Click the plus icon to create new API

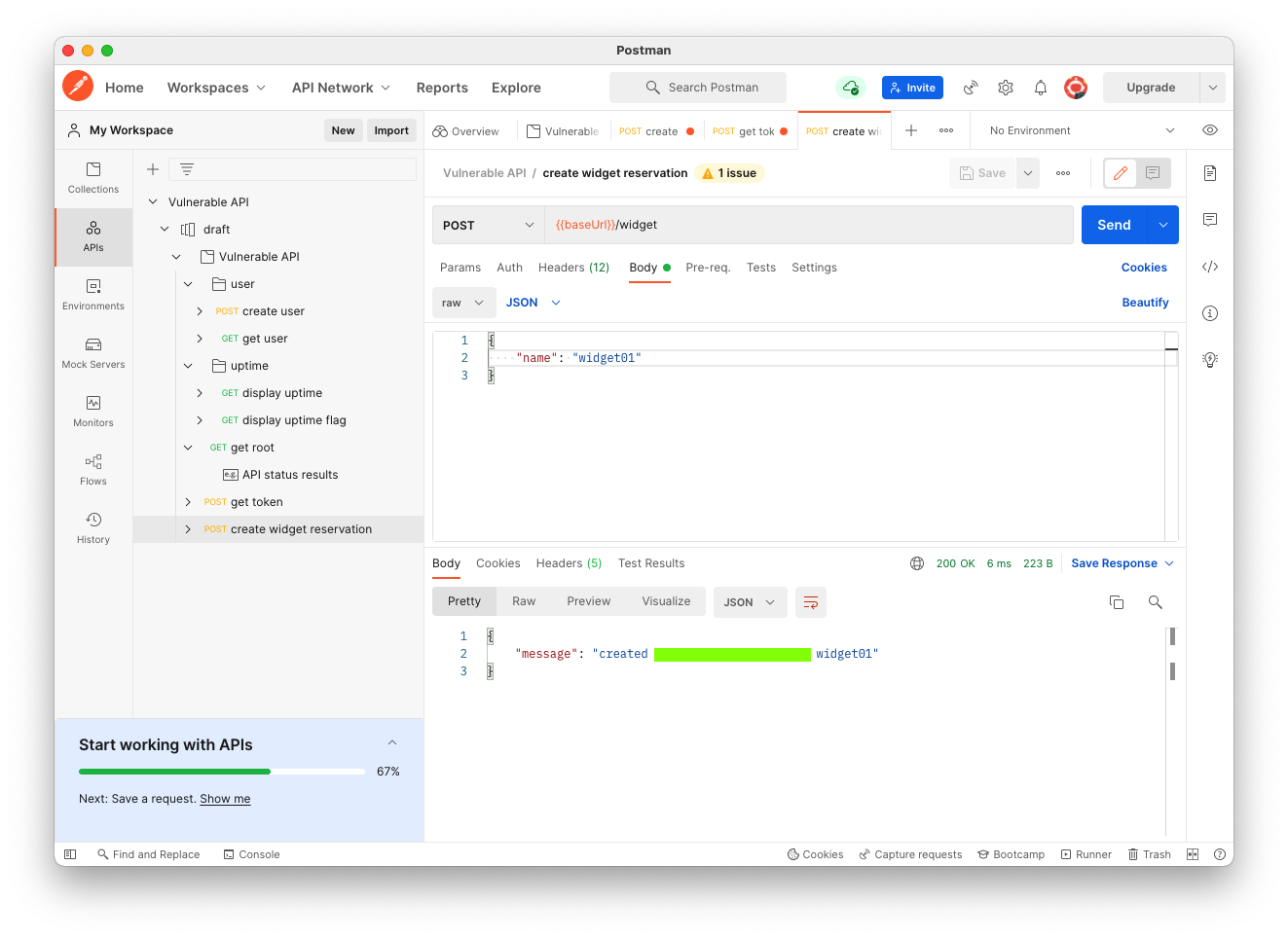(x=153, y=169)
